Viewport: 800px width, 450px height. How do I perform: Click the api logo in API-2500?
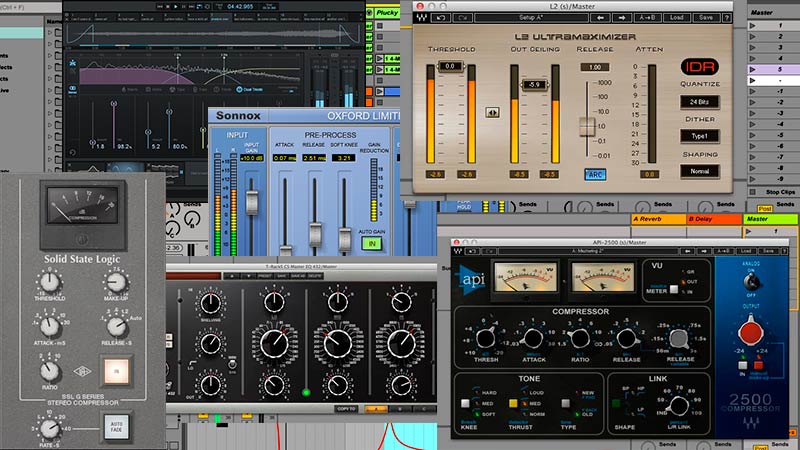click(470, 280)
